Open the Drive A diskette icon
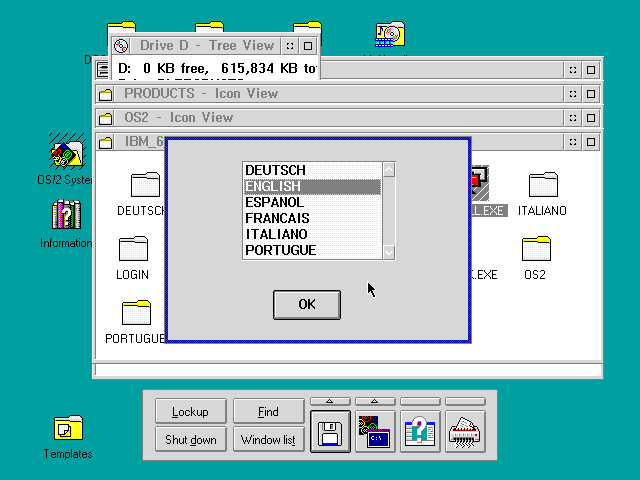Screen dimensions: 640x480 pos(330,432)
